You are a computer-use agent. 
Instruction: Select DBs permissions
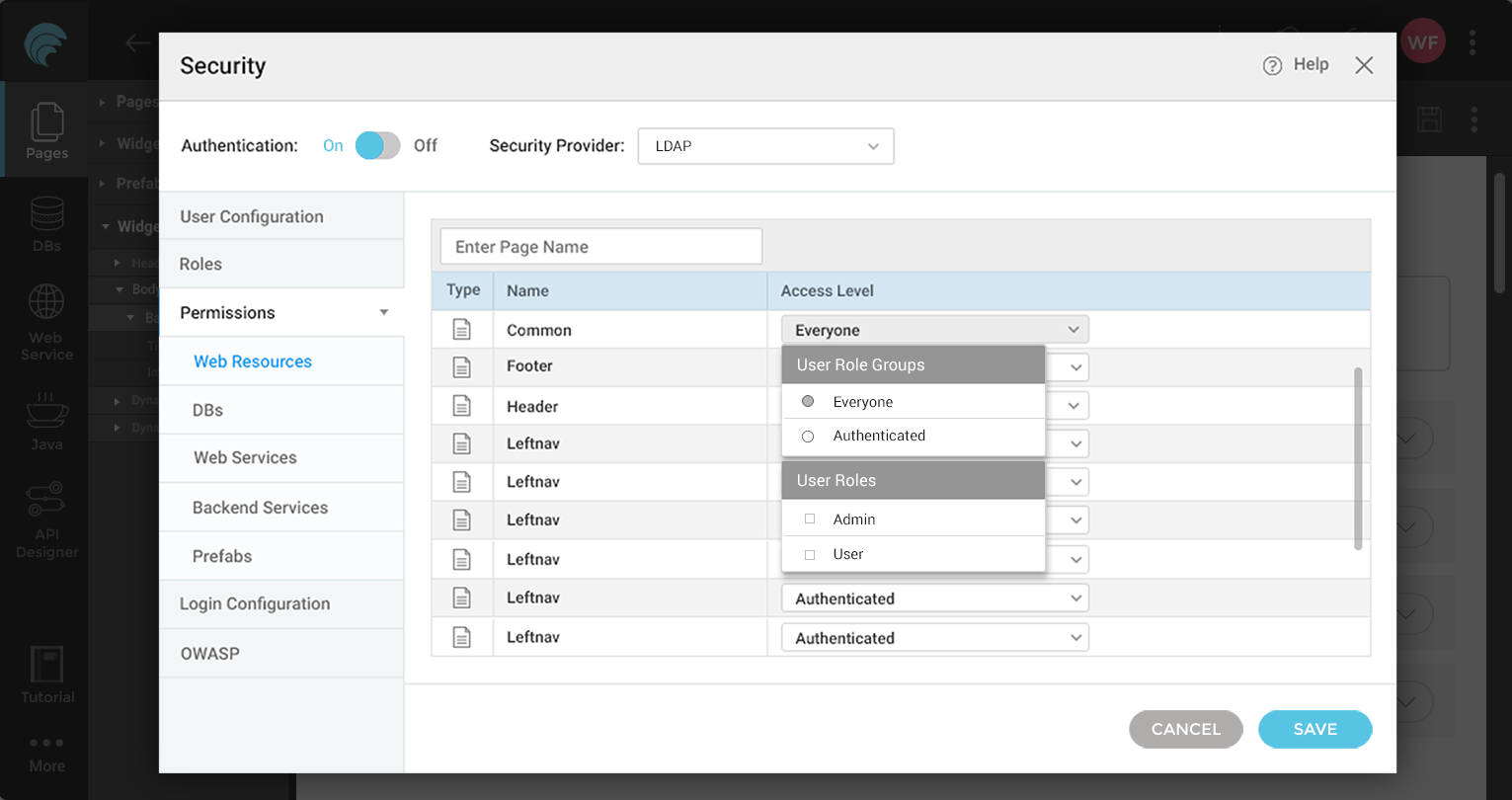pyautogui.click(x=281, y=410)
